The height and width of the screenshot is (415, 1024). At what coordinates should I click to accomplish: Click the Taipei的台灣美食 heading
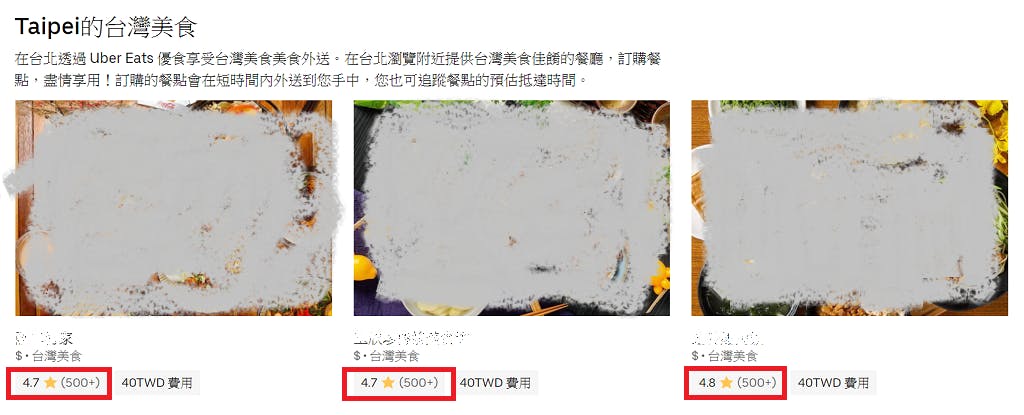pos(106,27)
